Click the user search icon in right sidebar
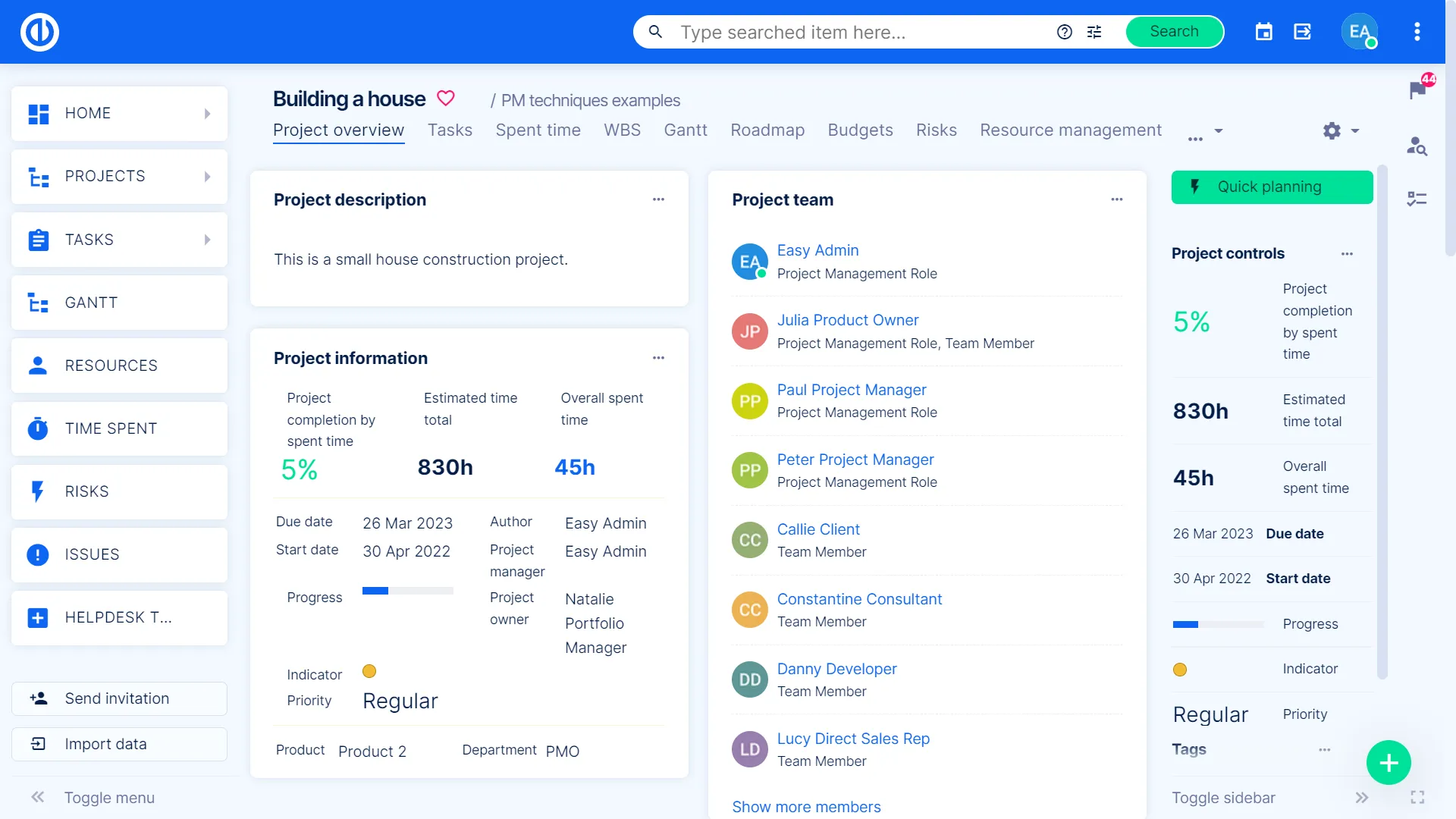The width and height of the screenshot is (1456, 819). point(1417,146)
